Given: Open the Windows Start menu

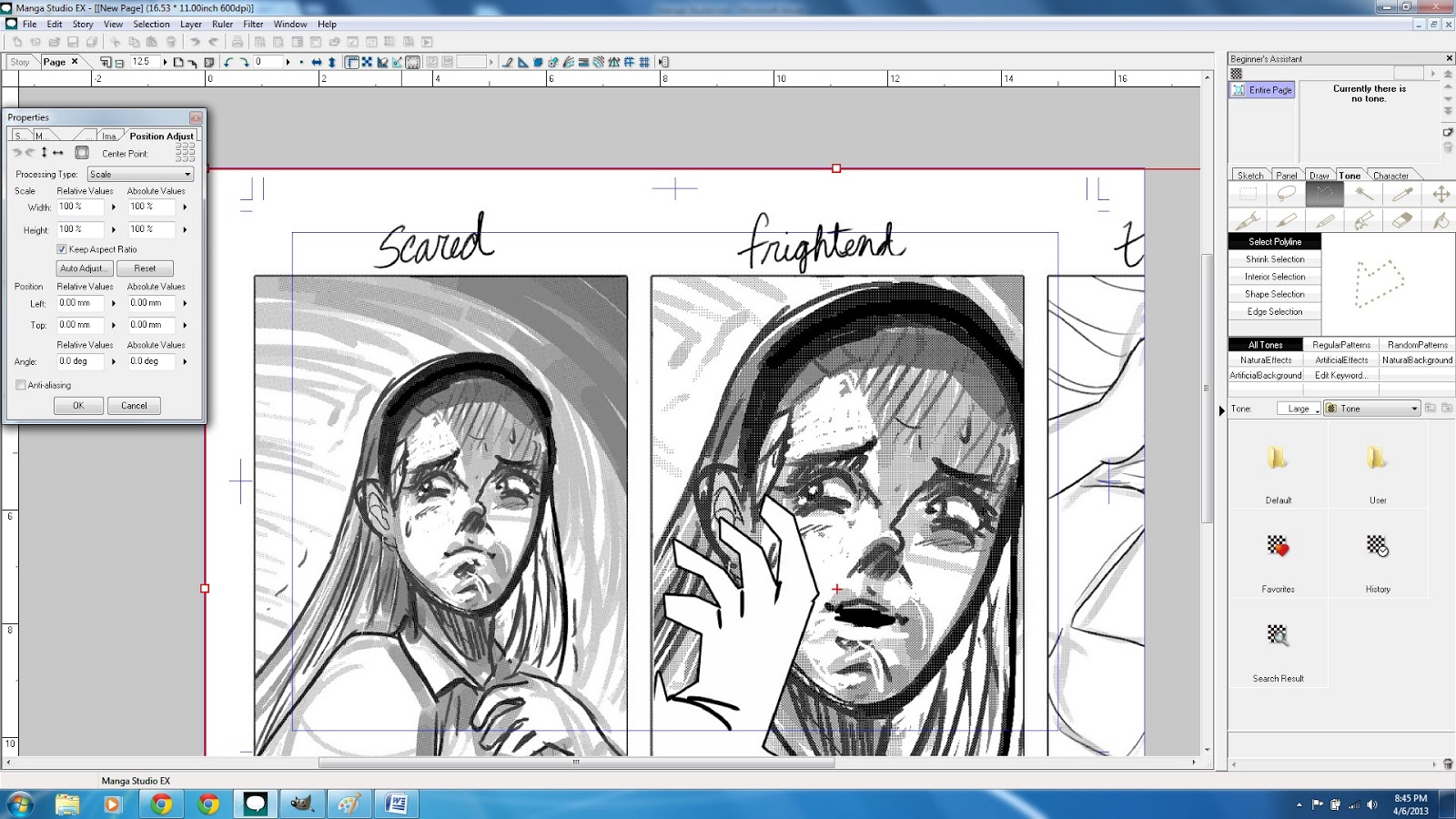Looking at the screenshot, I should (19, 804).
